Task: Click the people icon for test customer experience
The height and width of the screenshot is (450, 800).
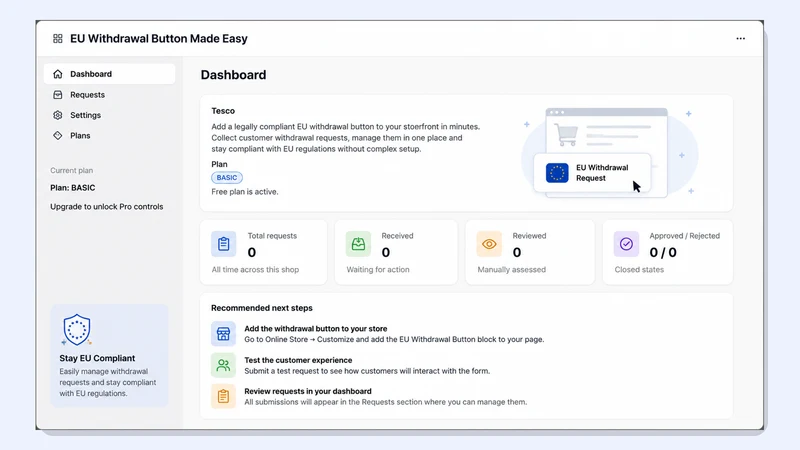Action: [223, 365]
